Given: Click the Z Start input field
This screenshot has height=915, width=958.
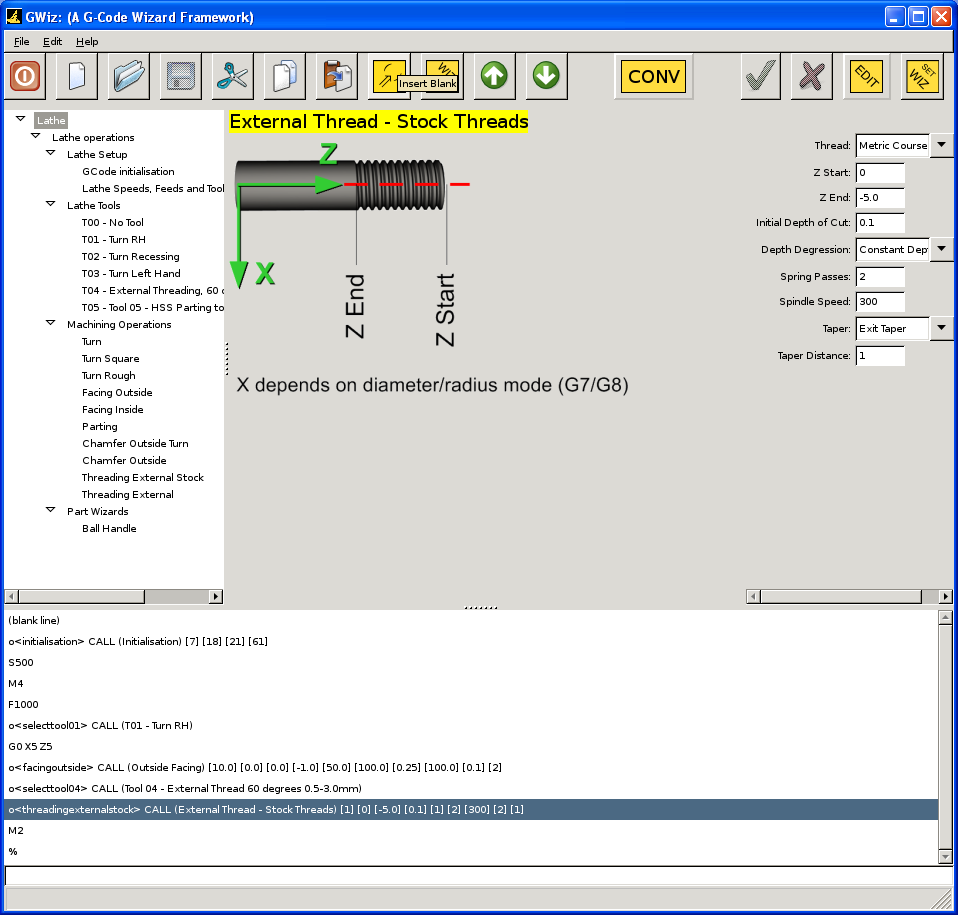Looking at the screenshot, I should (x=880, y=173).
